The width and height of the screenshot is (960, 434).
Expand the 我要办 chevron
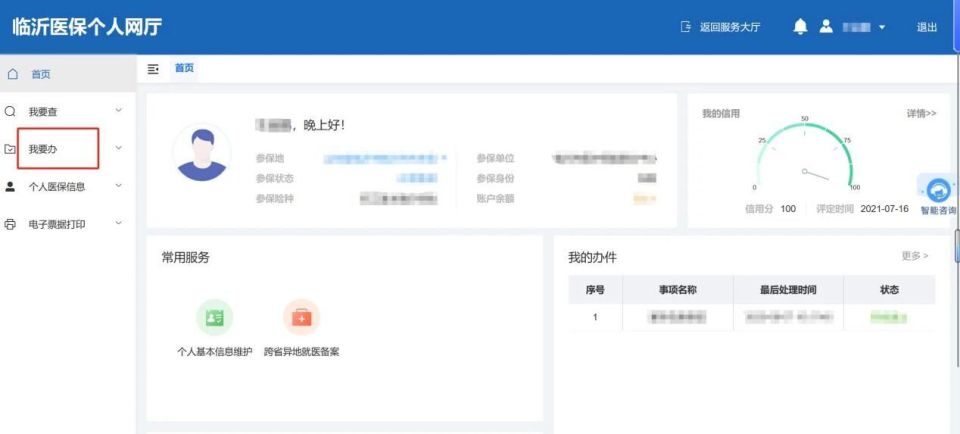tap(119, 148)
